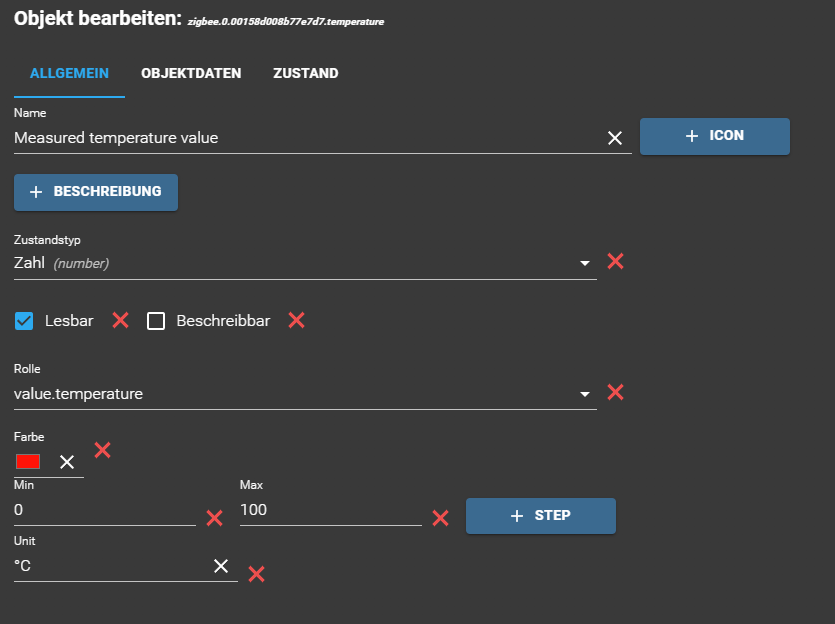Image resolution: width=835 pixels, height=624 pixels.
Task: Open the Zustand tab
Action: point(305,73)
